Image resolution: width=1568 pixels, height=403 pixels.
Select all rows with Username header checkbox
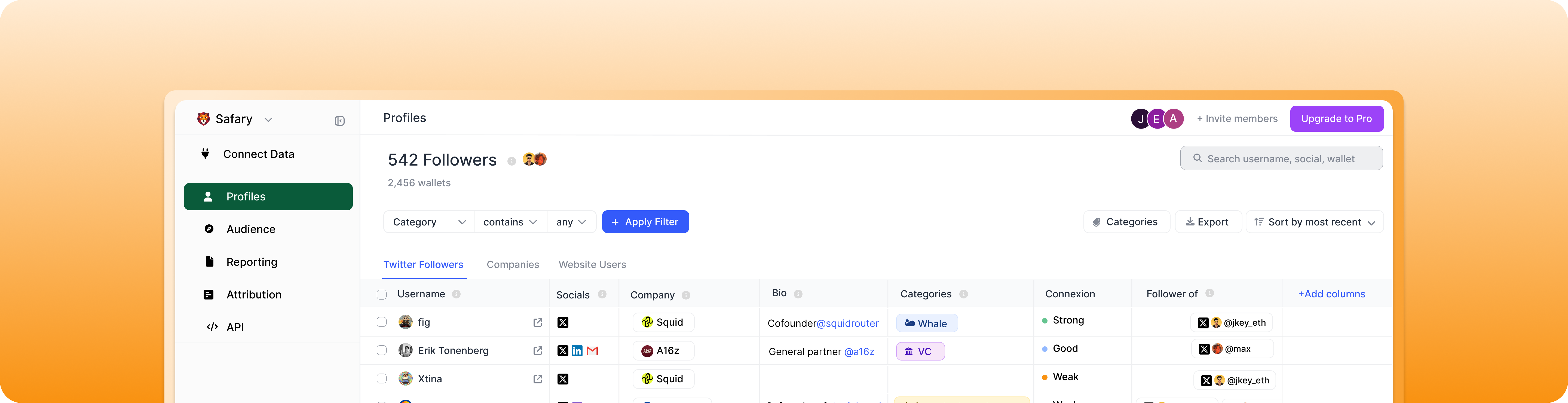coord(382,295)
